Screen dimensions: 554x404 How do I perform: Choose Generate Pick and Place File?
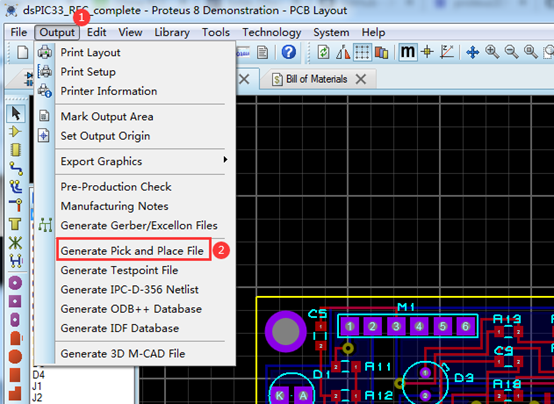[x=135, y=251]
